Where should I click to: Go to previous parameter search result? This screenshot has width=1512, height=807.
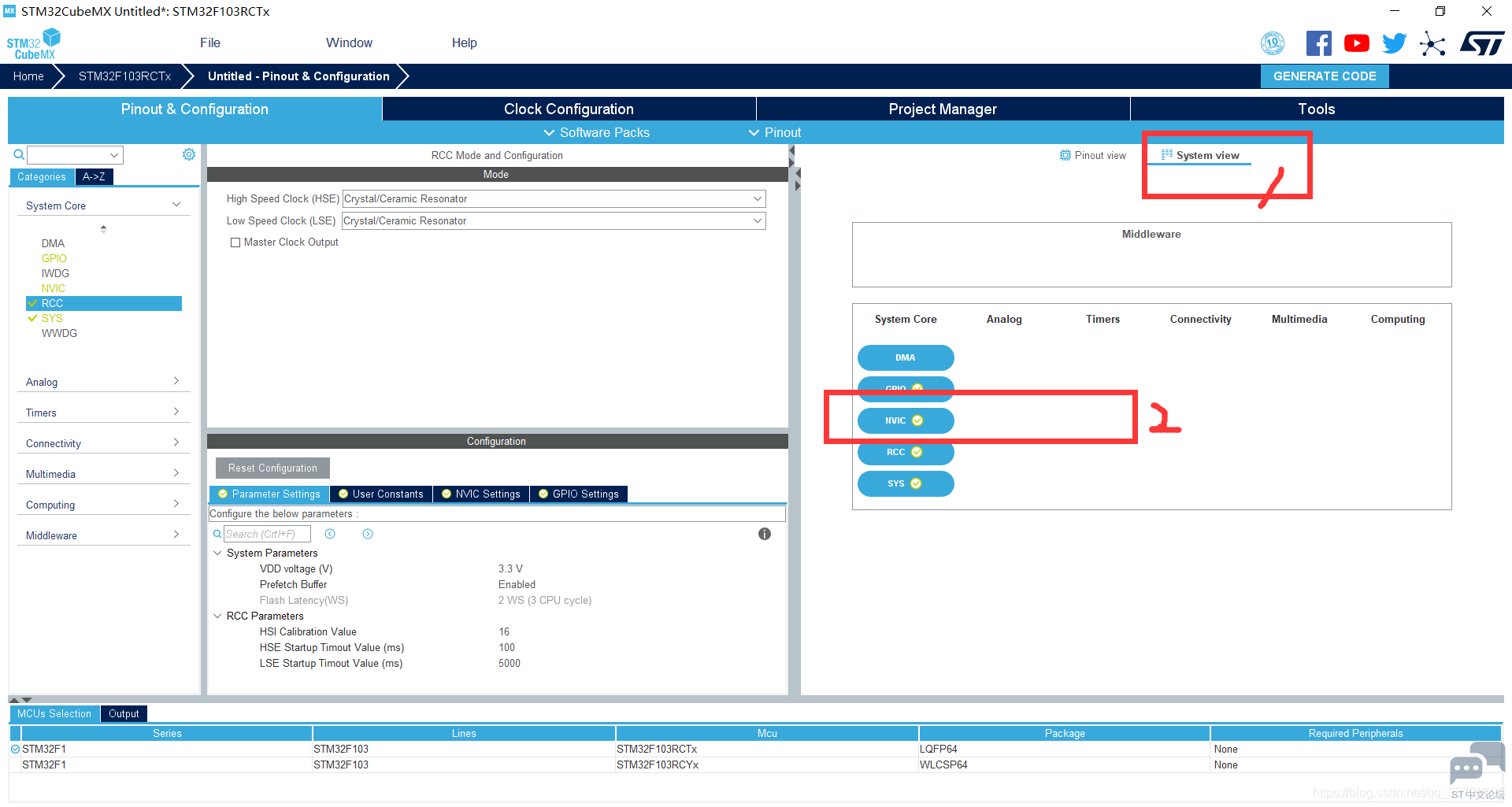pyautogui.click(x=330, y=534)
